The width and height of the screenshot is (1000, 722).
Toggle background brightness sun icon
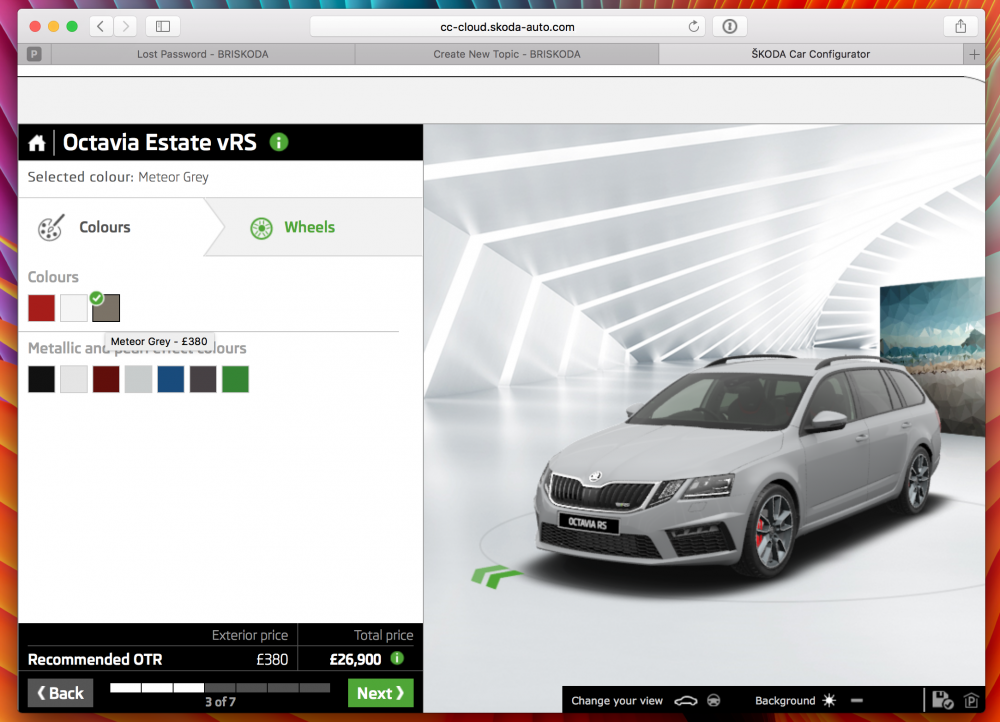[829, 700]
